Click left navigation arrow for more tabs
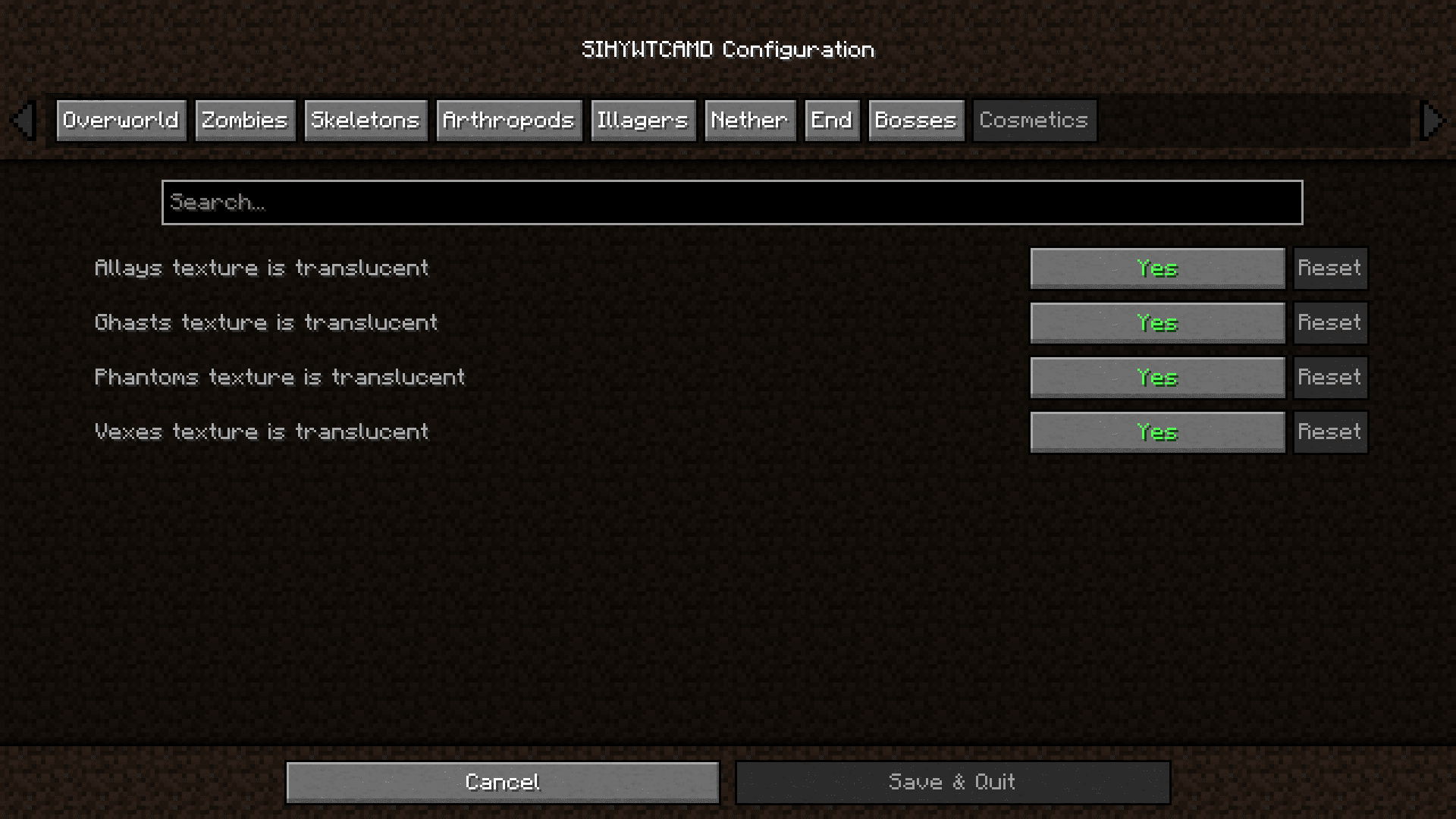 pyautogui.click(x=26, y=120)
